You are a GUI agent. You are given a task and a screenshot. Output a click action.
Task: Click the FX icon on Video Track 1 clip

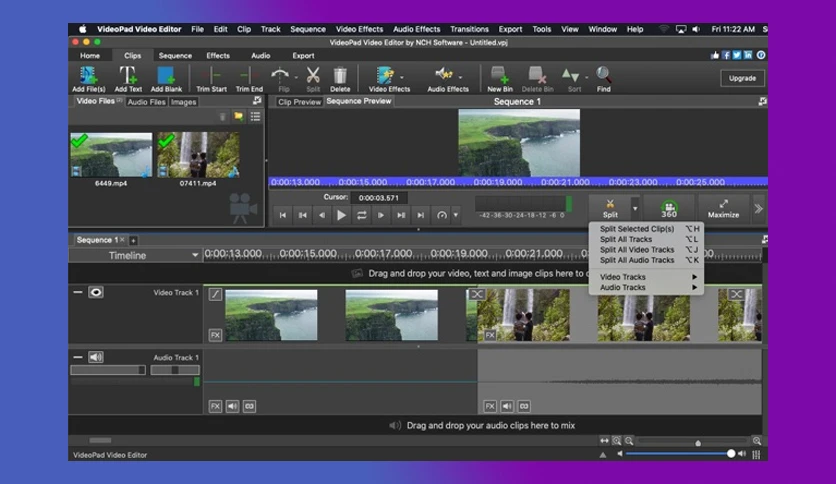click(x=215, y=335)
